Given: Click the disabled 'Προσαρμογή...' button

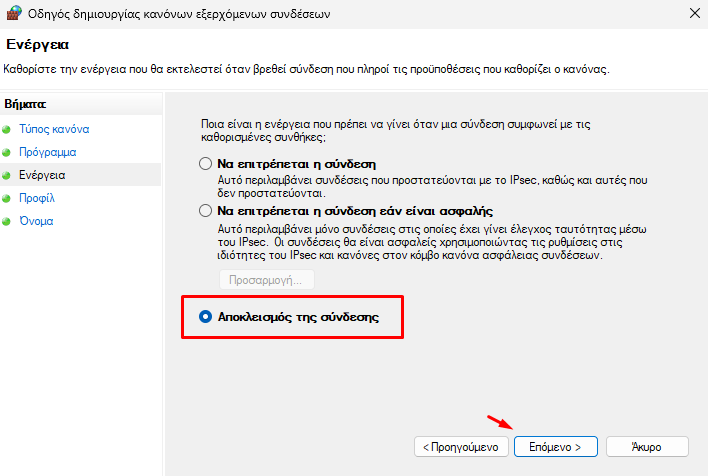Looking at the screenshot, I should pos(266,280).
